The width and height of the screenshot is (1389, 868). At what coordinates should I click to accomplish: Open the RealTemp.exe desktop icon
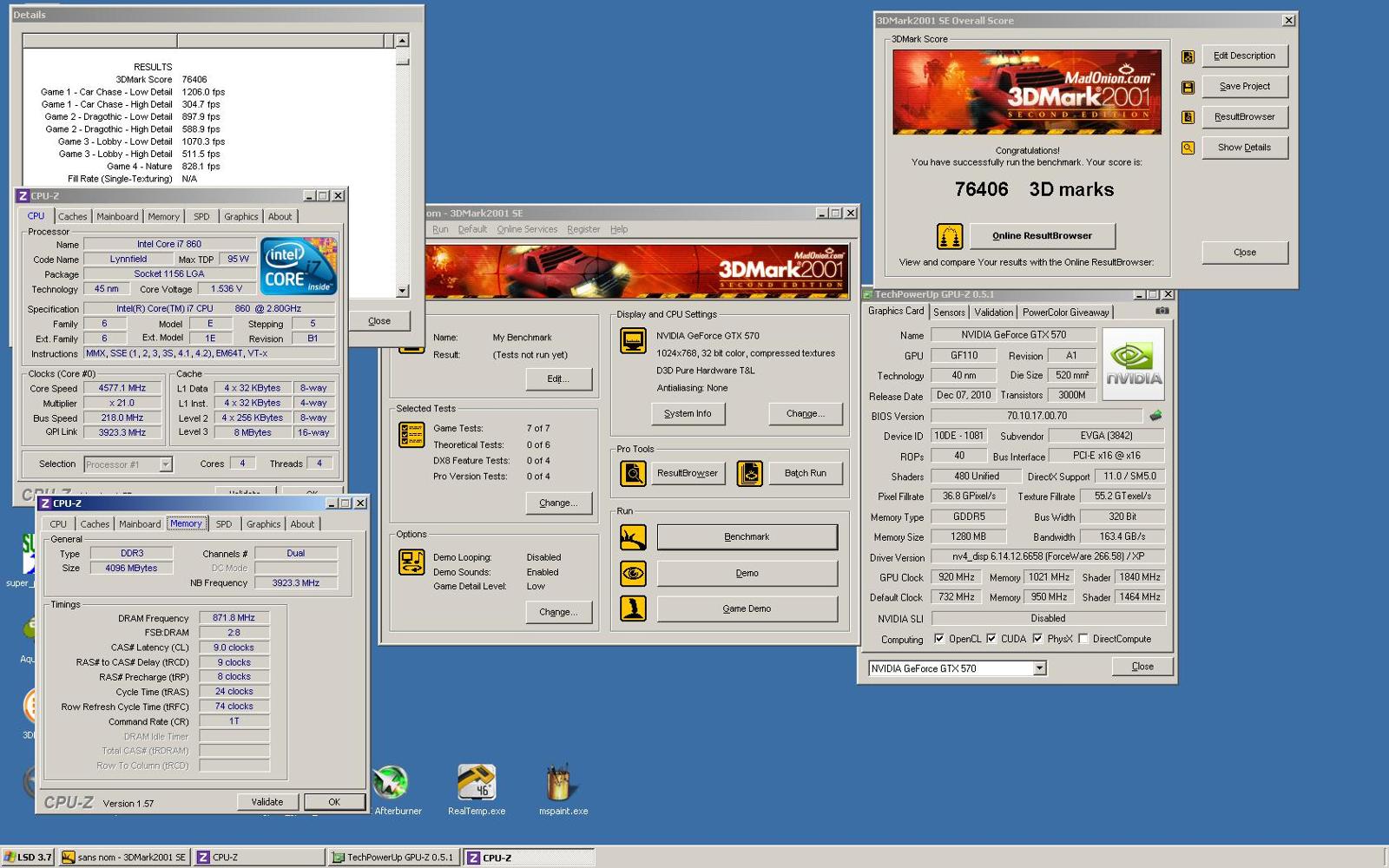click(477, 783)
